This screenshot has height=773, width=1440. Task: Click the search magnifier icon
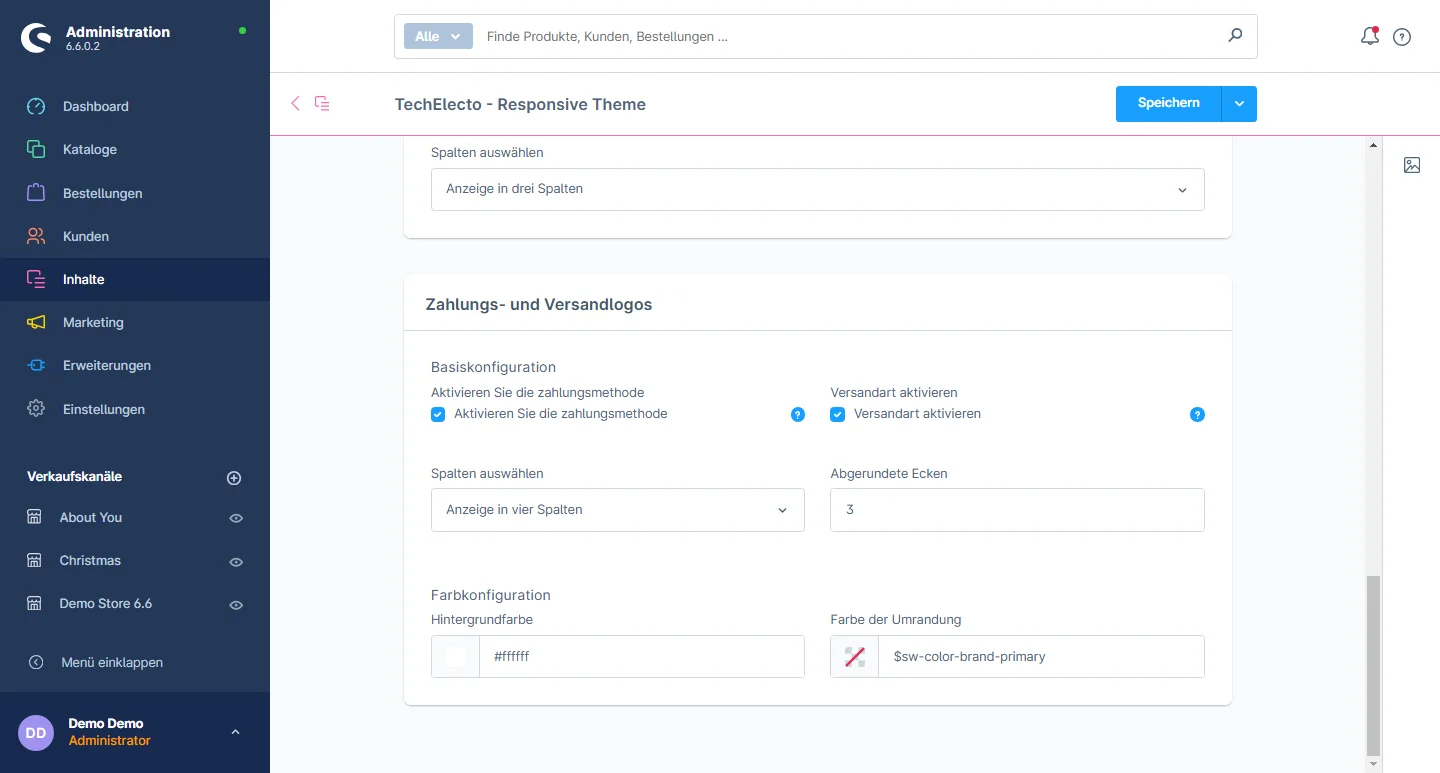click(x=1235, y=36)
